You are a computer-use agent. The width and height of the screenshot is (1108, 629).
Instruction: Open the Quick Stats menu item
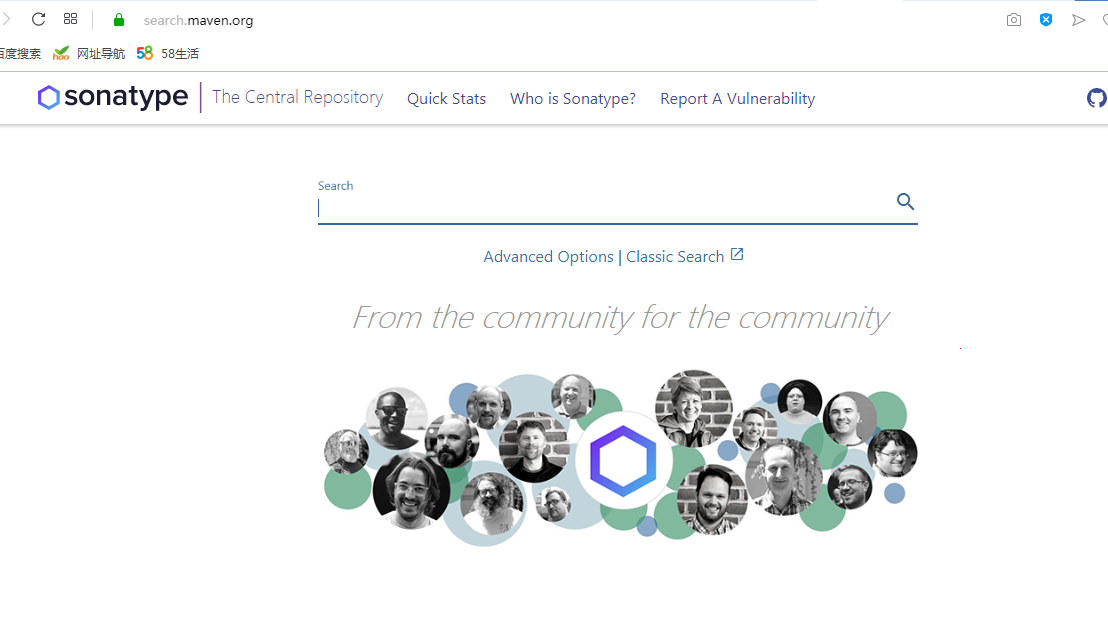(447, 99)
